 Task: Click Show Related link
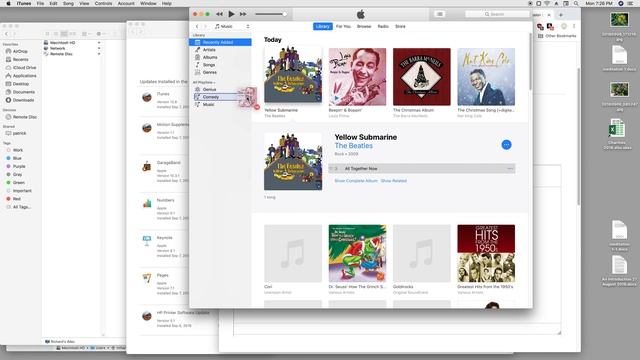pyautogui.click(x=393, y=180)
